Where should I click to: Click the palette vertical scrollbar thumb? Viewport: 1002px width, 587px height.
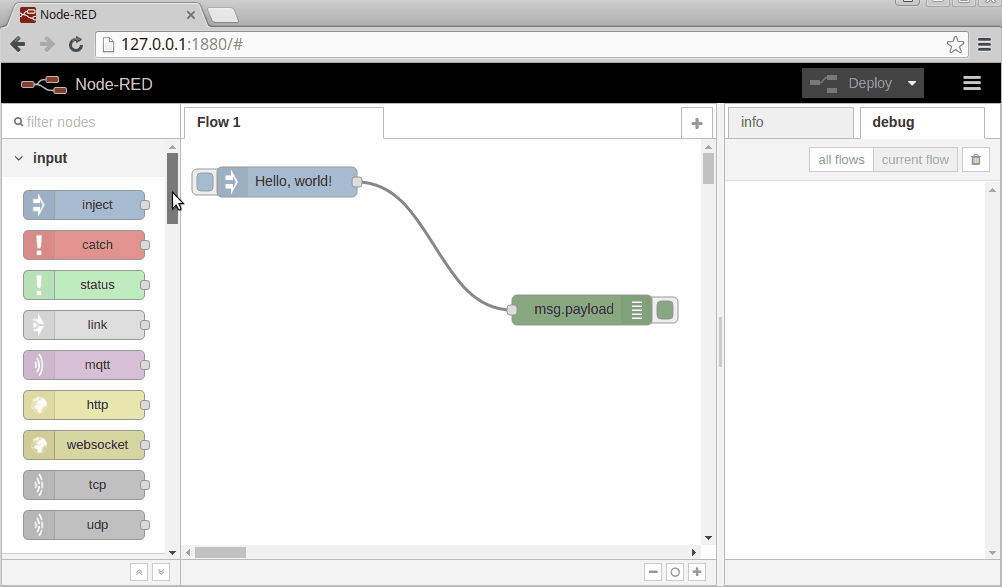(173, 188)
